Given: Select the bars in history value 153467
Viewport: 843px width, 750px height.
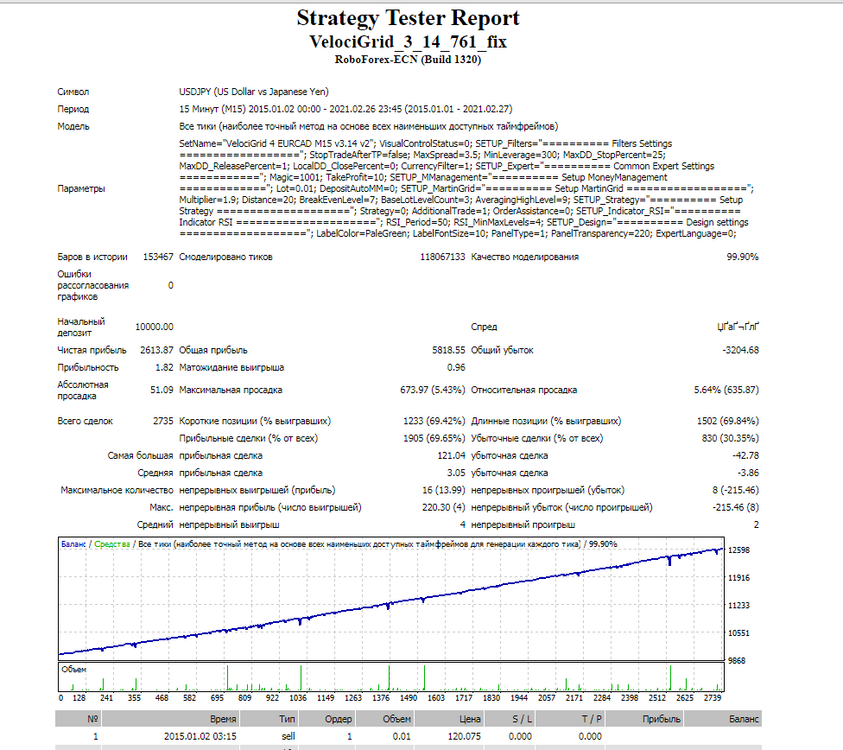Looking at the screenshot, I should 158,257.
